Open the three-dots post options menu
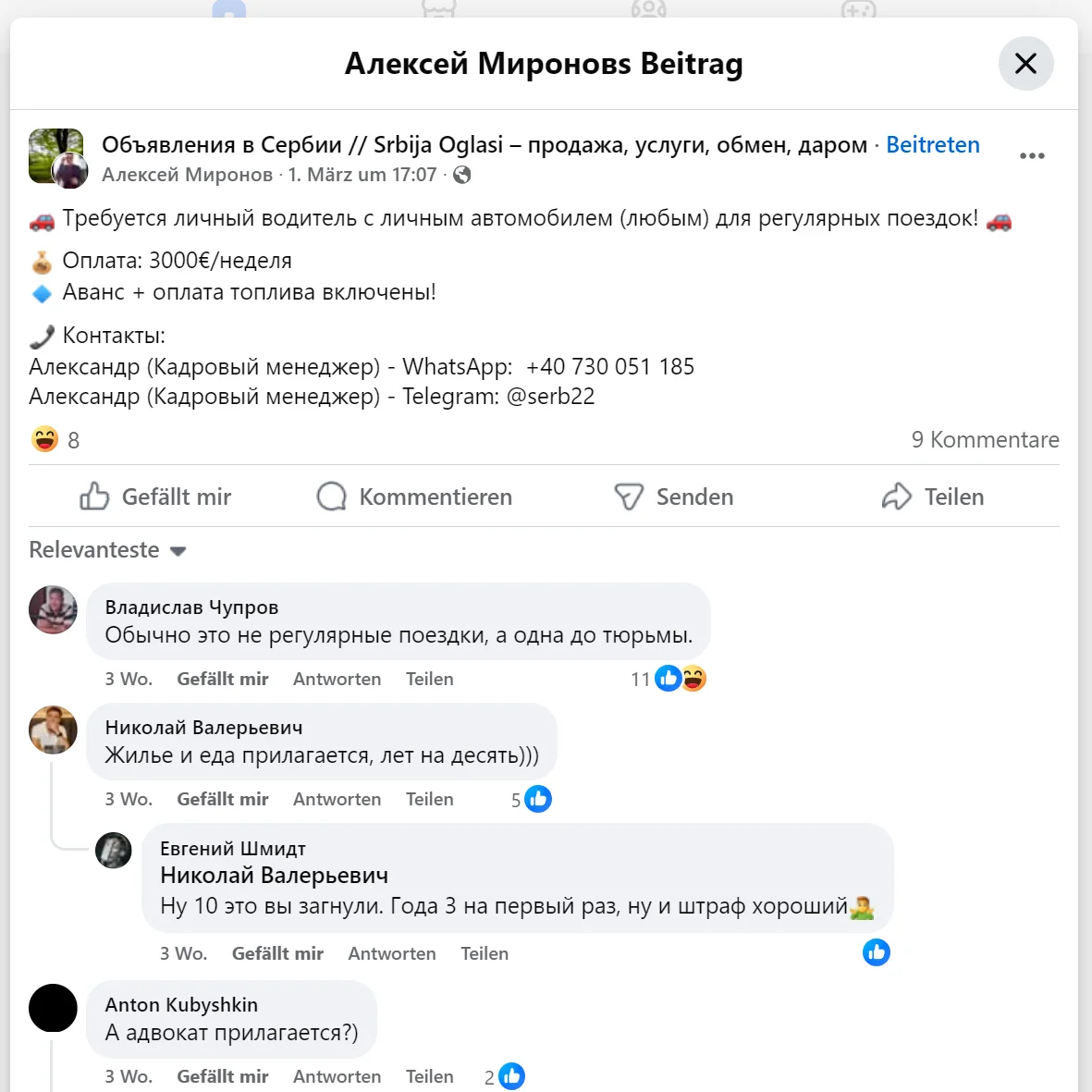The width and height of the screenshot is (1092, 1092). 1032,155
